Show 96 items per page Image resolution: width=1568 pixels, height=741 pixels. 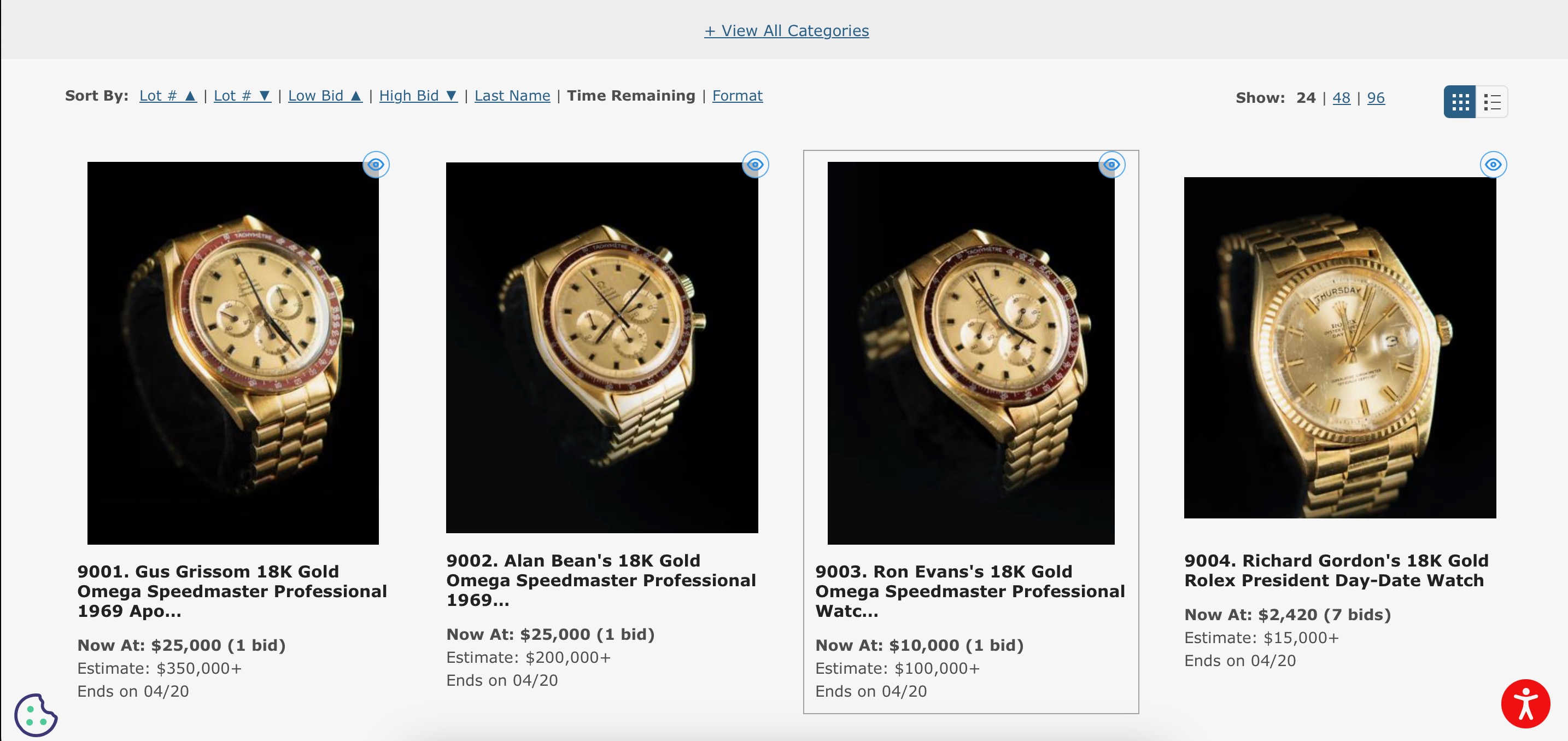[x=1376, y=97]
